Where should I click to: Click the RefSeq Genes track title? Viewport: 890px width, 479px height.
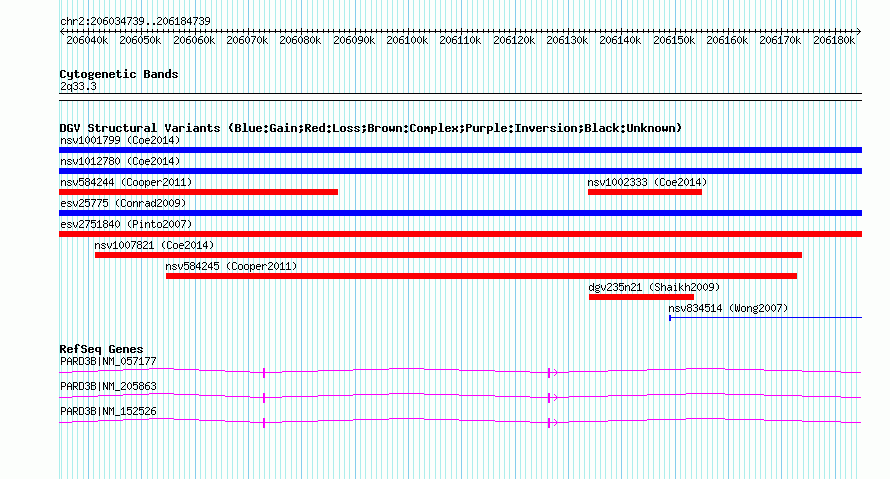[101, 349]
